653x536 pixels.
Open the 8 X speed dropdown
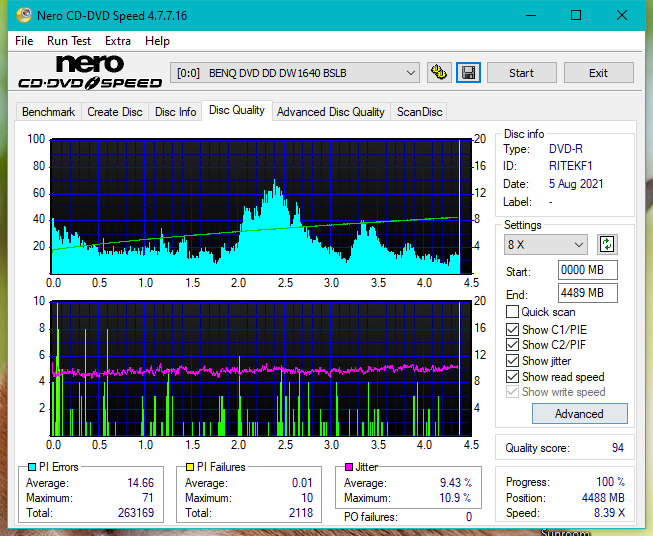546,244
